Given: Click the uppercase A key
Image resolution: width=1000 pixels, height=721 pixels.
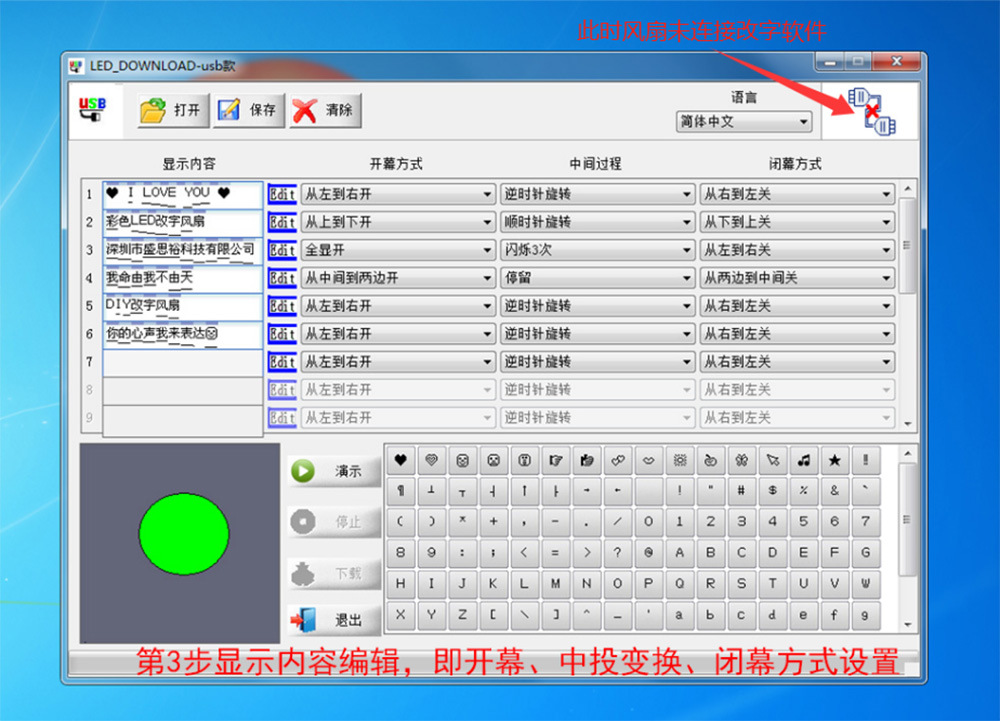Looking at the screenshot, I should [679, 553].
